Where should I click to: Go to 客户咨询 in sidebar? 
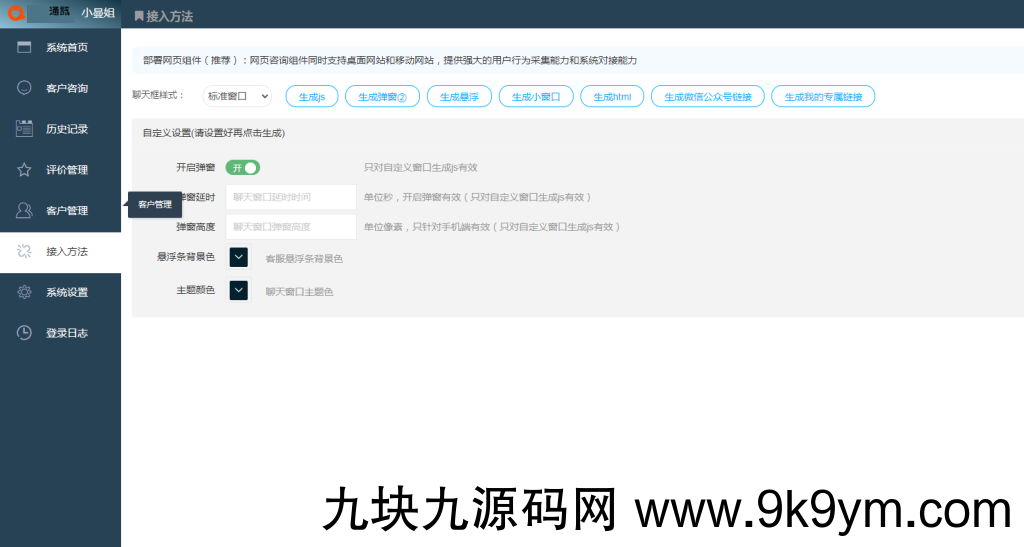point(60,88)
